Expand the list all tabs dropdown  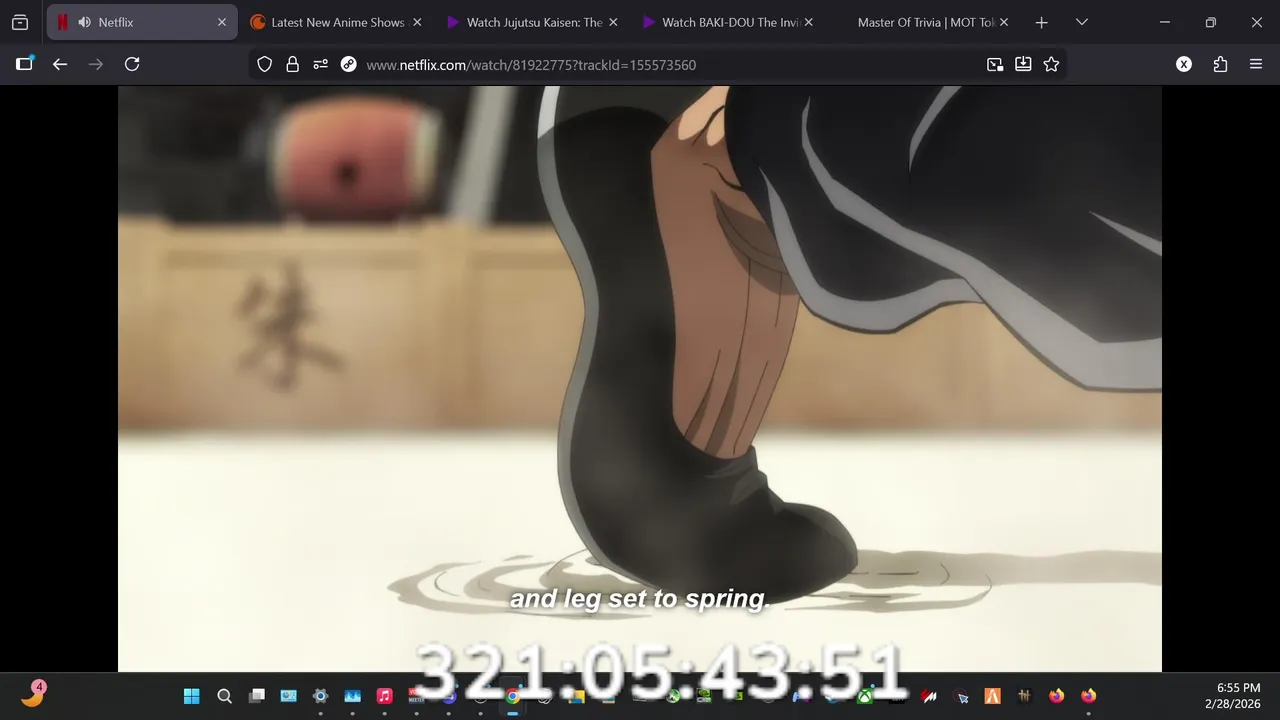click(x=1081, y=22)
